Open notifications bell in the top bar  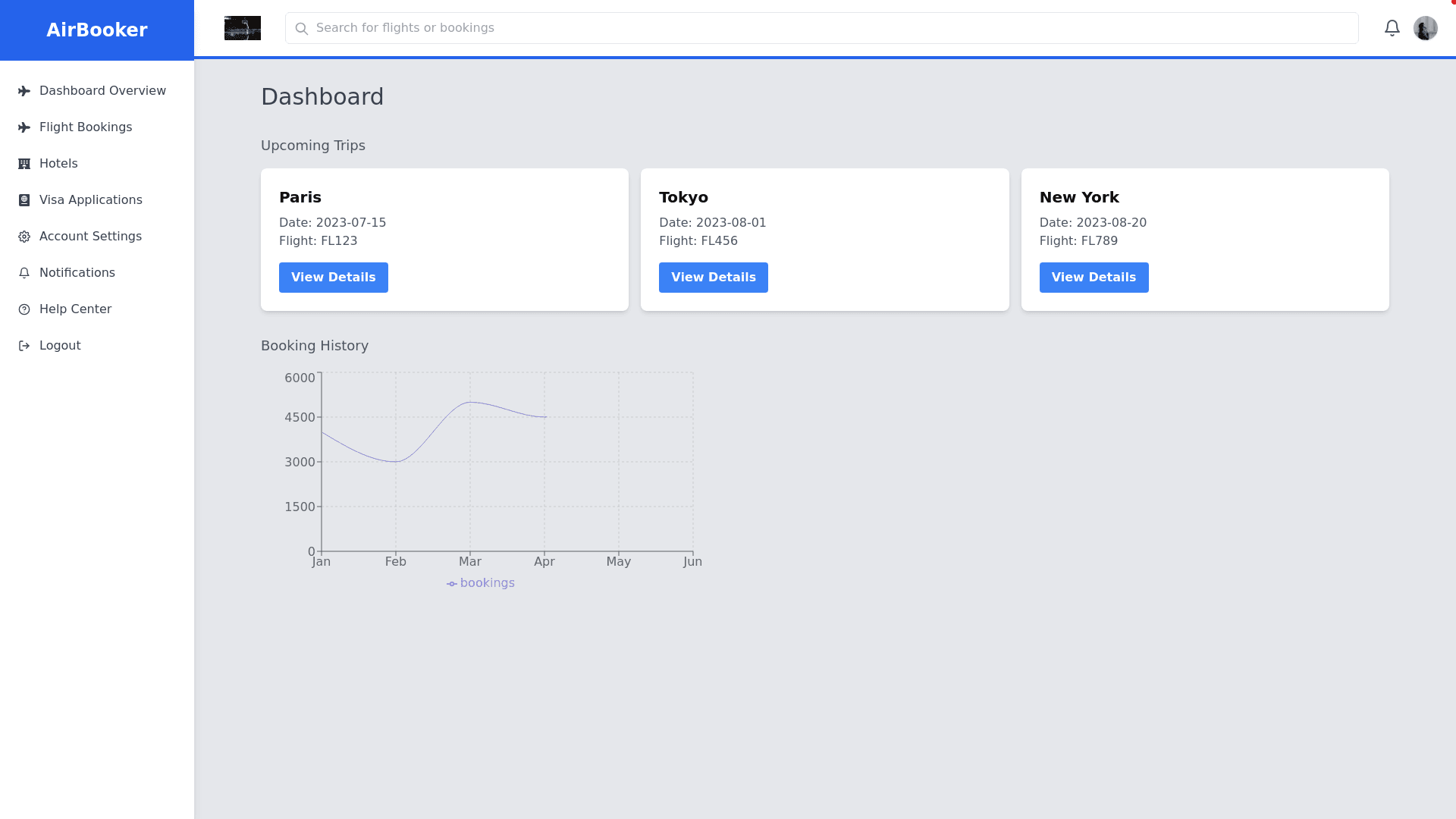[x=1392, y=28]
